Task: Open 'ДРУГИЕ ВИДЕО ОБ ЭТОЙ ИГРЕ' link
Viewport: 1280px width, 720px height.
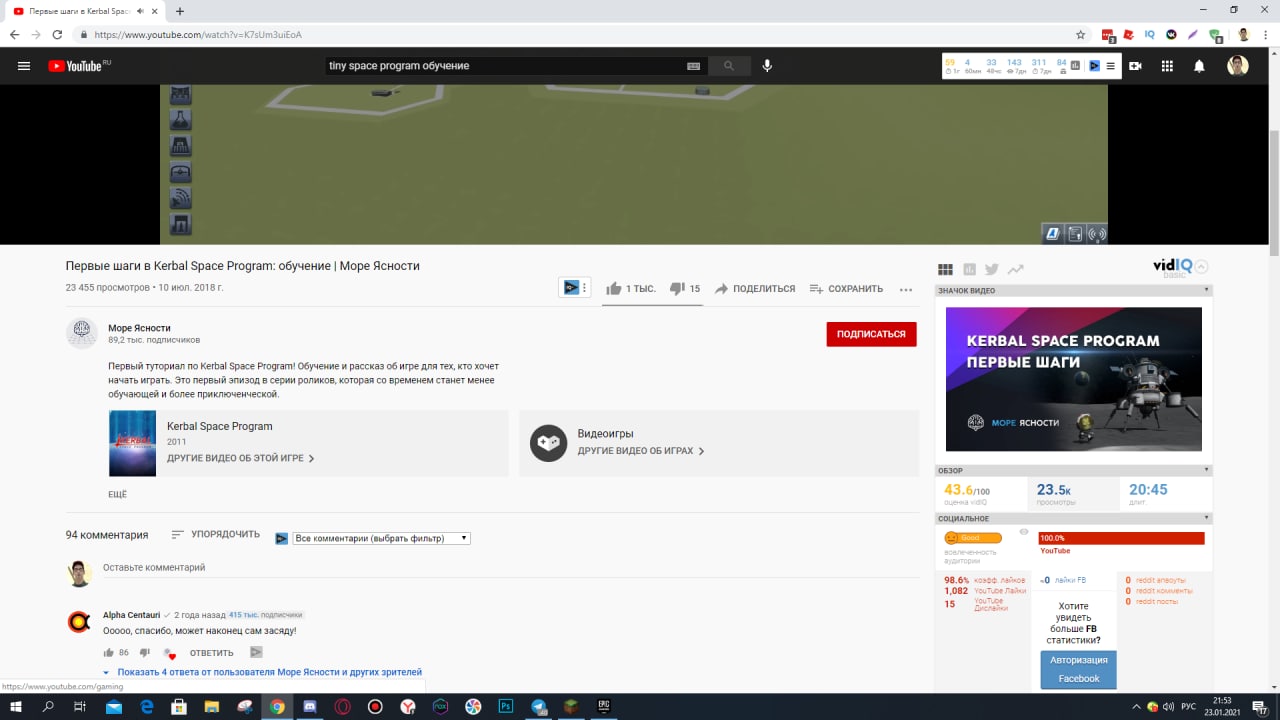Action: point(241,458)
